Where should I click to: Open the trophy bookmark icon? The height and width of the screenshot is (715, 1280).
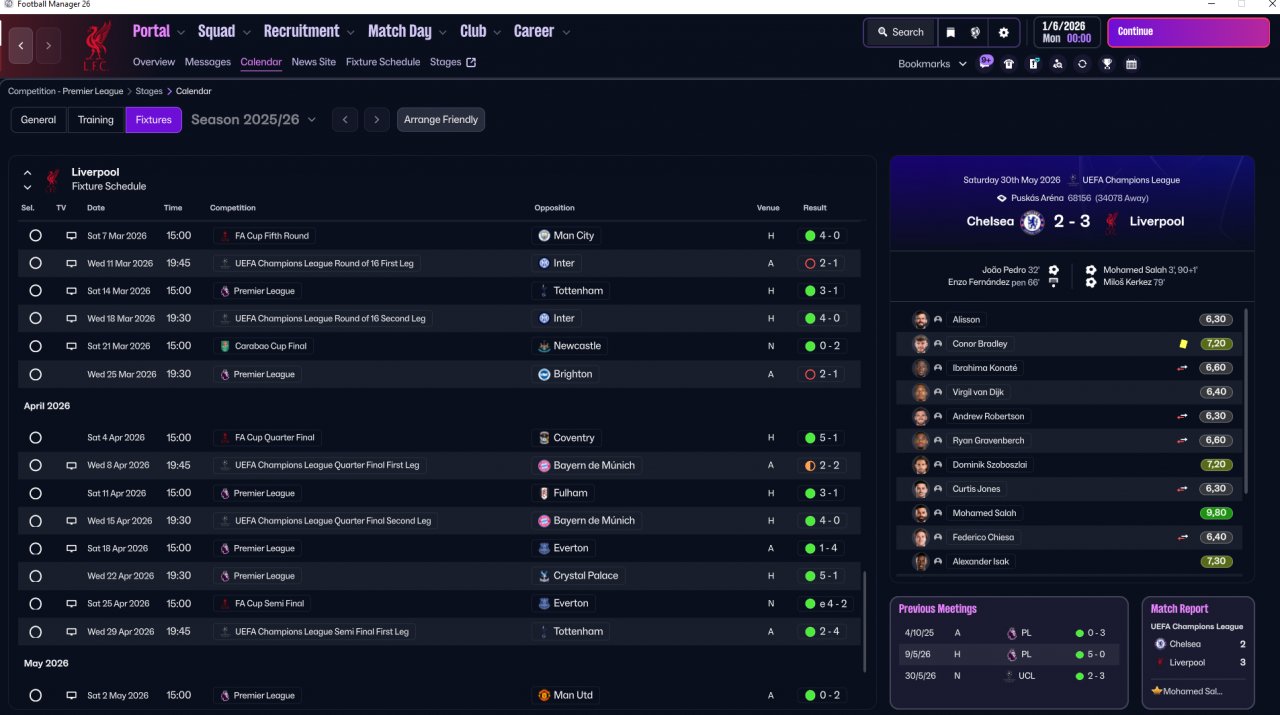pos(1107,64)
